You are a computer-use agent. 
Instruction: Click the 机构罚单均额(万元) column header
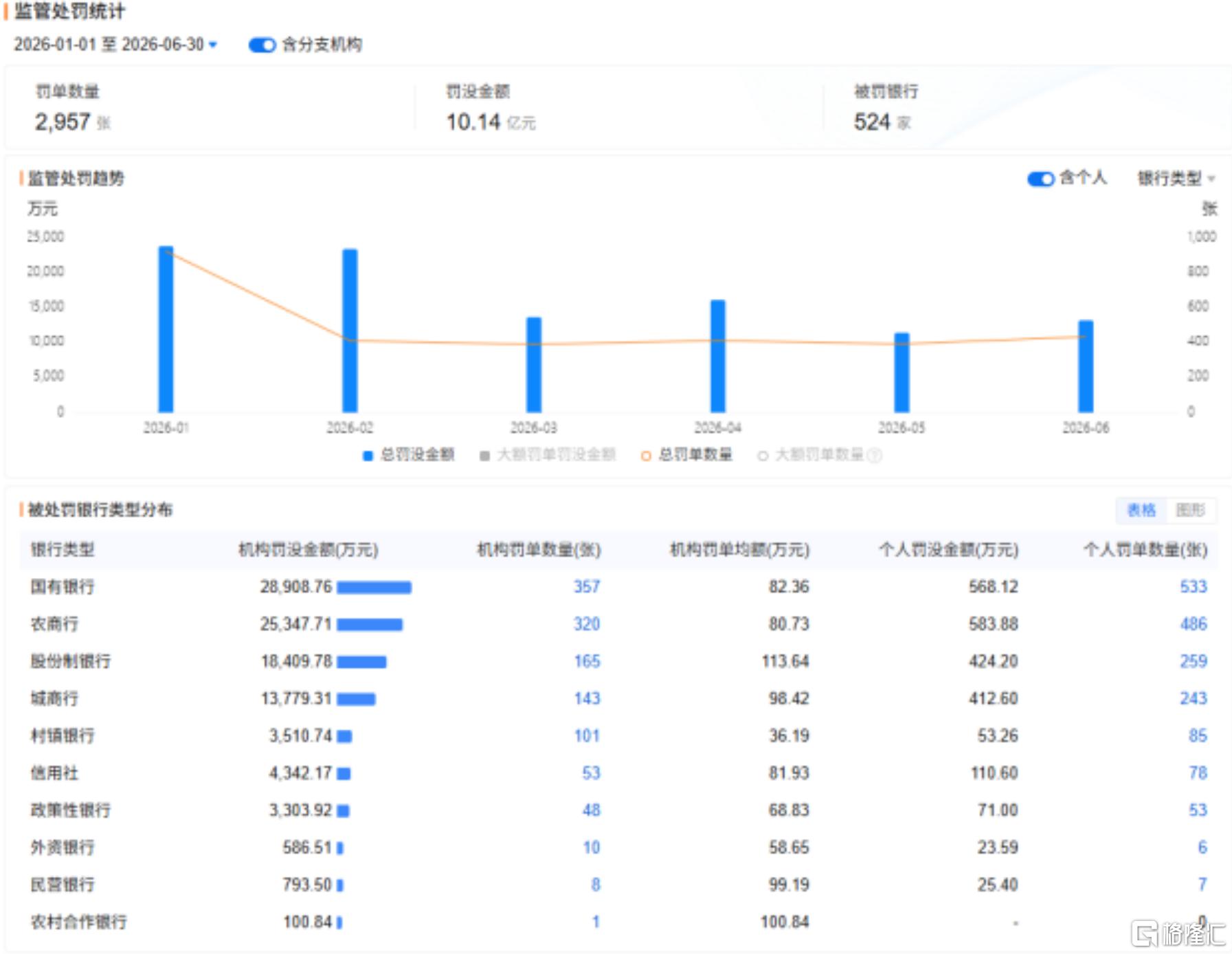point(739,550)
